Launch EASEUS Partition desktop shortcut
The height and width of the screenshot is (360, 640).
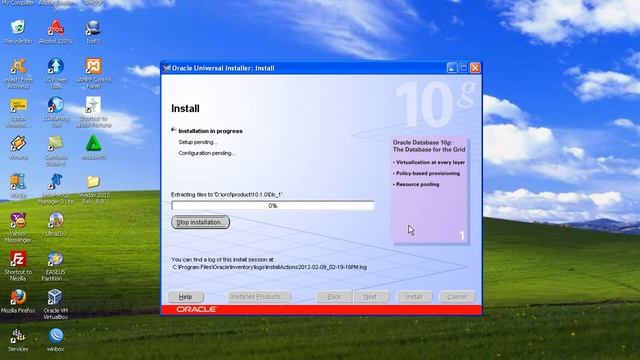pyautogui.click(x=56, y=266)
